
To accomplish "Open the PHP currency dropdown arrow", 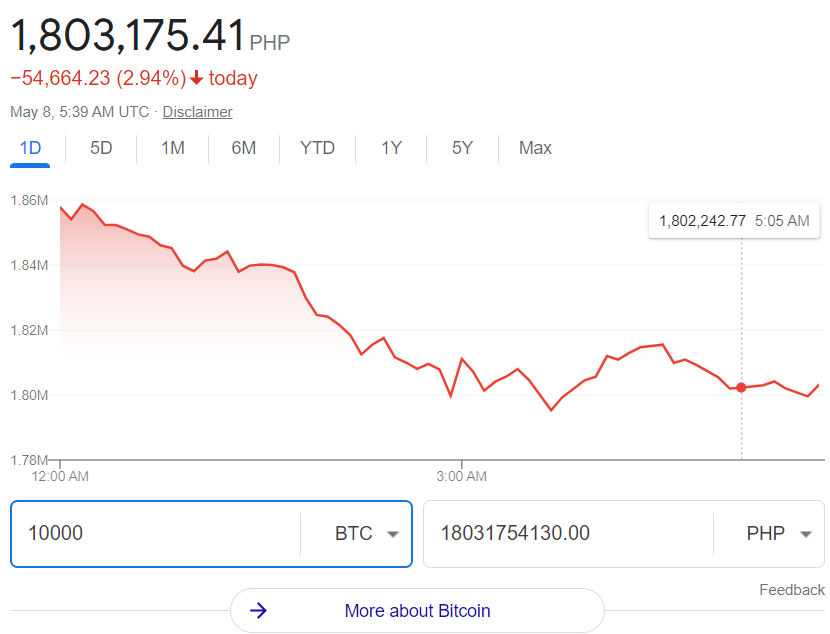I will (x=806, y=534).
